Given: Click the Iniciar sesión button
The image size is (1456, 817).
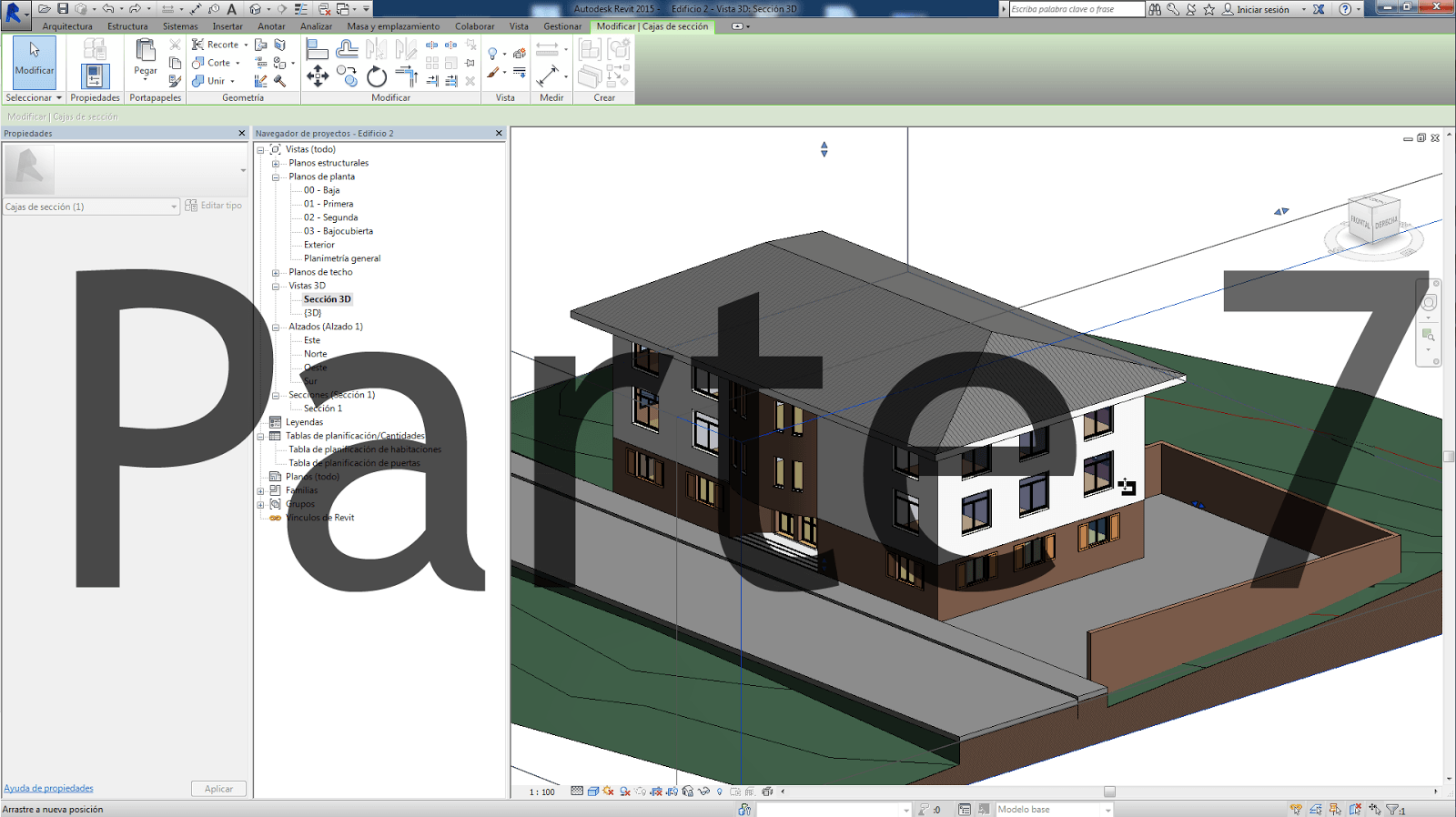Looking at the screenshot, I should coord(1263,9).
